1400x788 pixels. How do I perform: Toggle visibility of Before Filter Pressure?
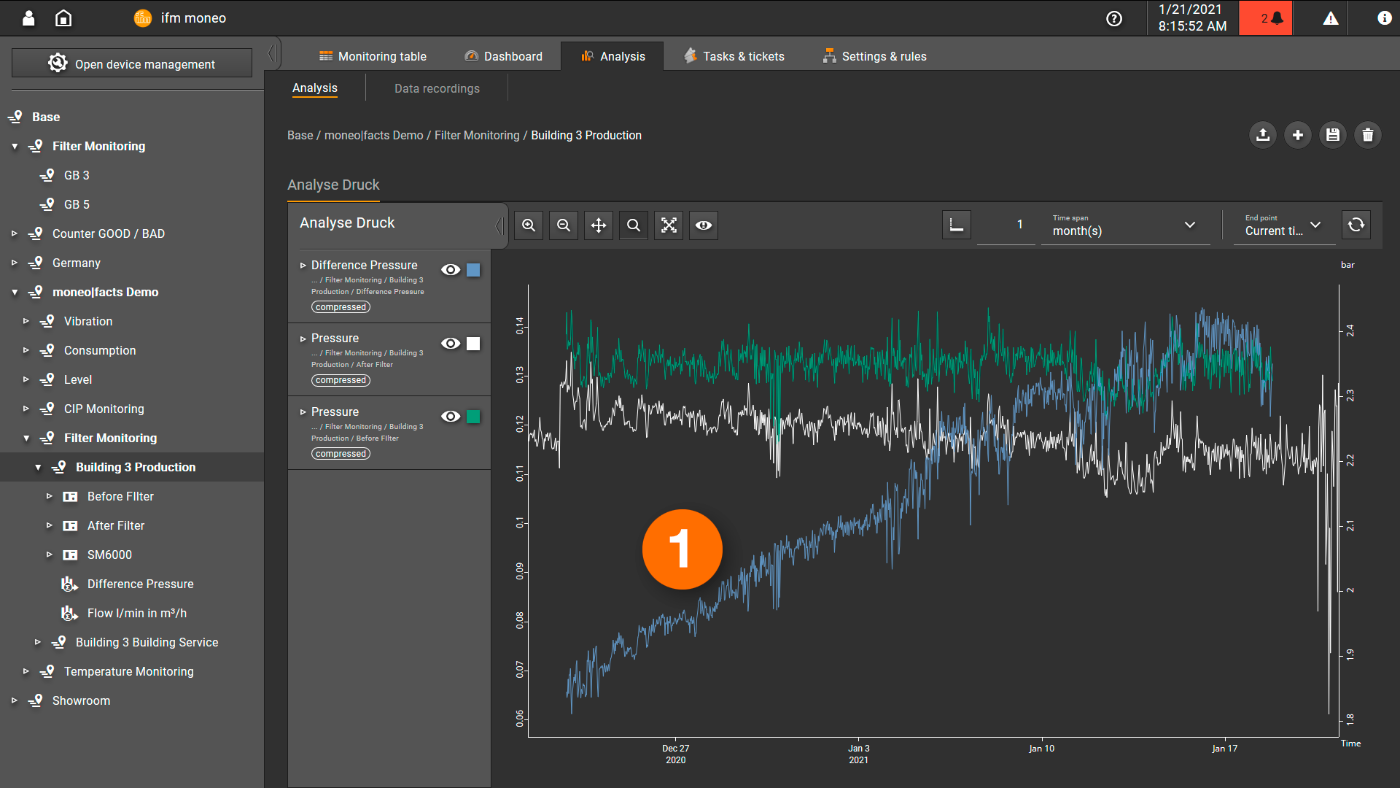click(451, 417)
